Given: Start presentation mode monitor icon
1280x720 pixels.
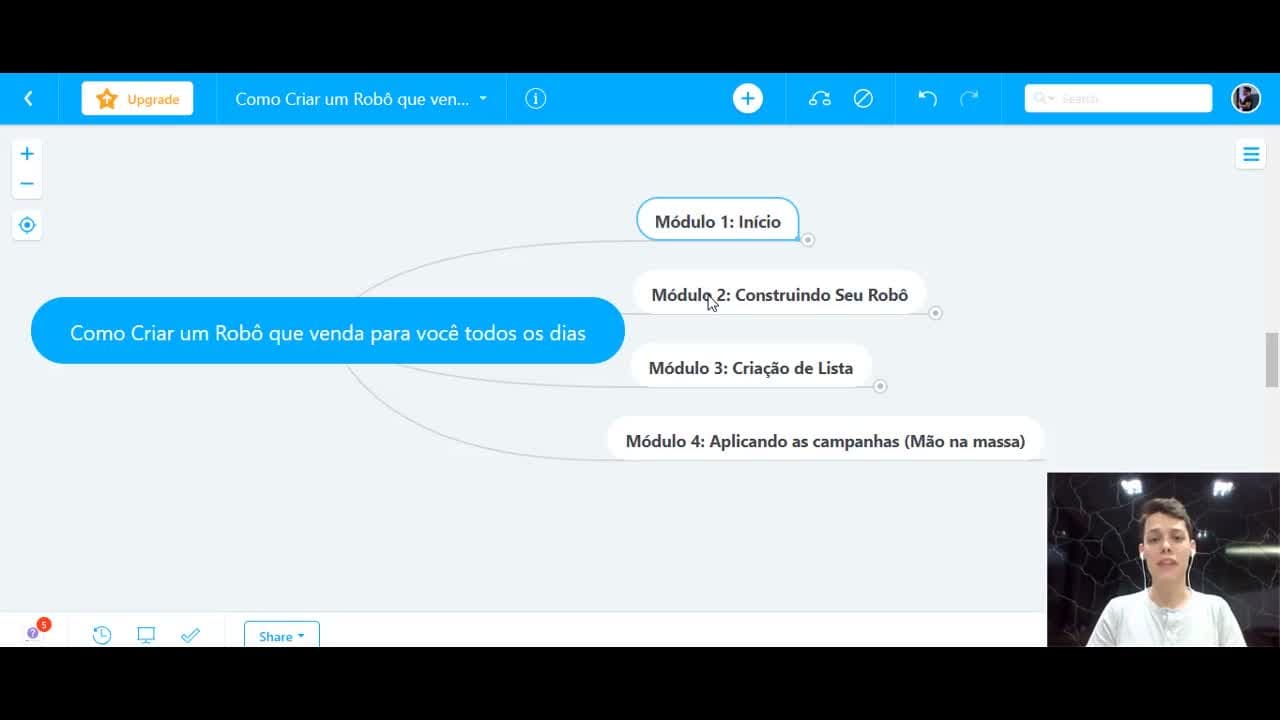Looking at the screenshot, I should click(x=146, y=635).
